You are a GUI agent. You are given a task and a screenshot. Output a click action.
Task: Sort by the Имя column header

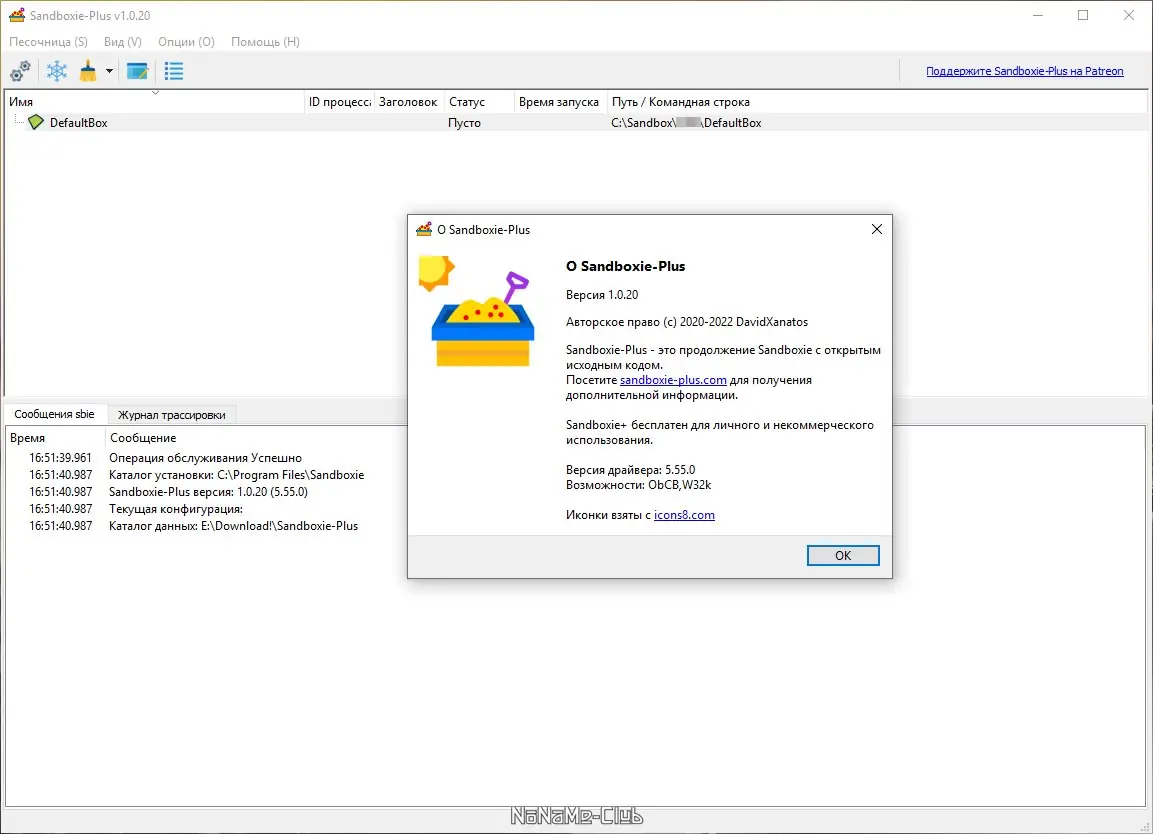[154, 101]
